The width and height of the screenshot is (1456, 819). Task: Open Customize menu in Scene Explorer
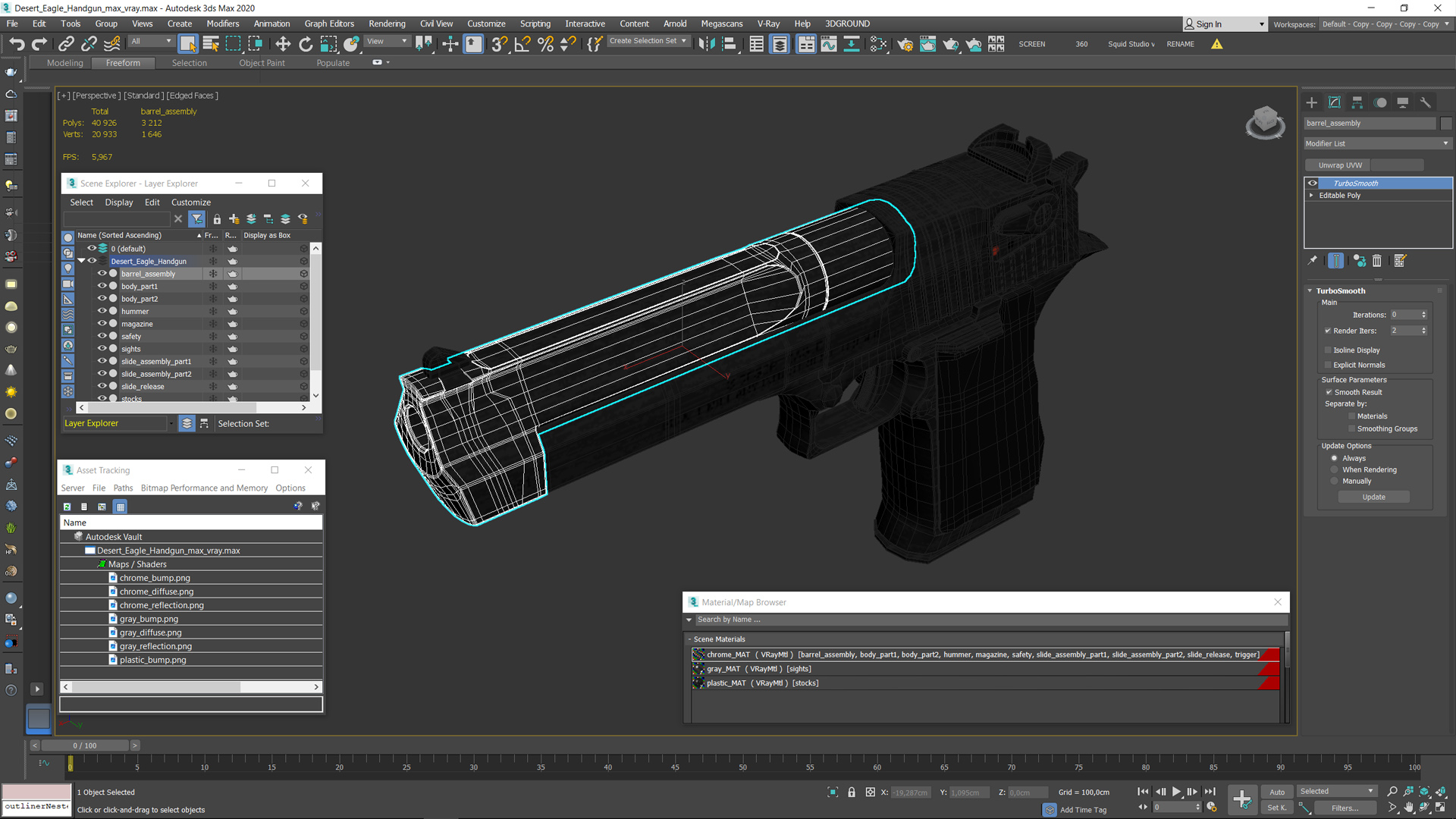coord(191,202)
